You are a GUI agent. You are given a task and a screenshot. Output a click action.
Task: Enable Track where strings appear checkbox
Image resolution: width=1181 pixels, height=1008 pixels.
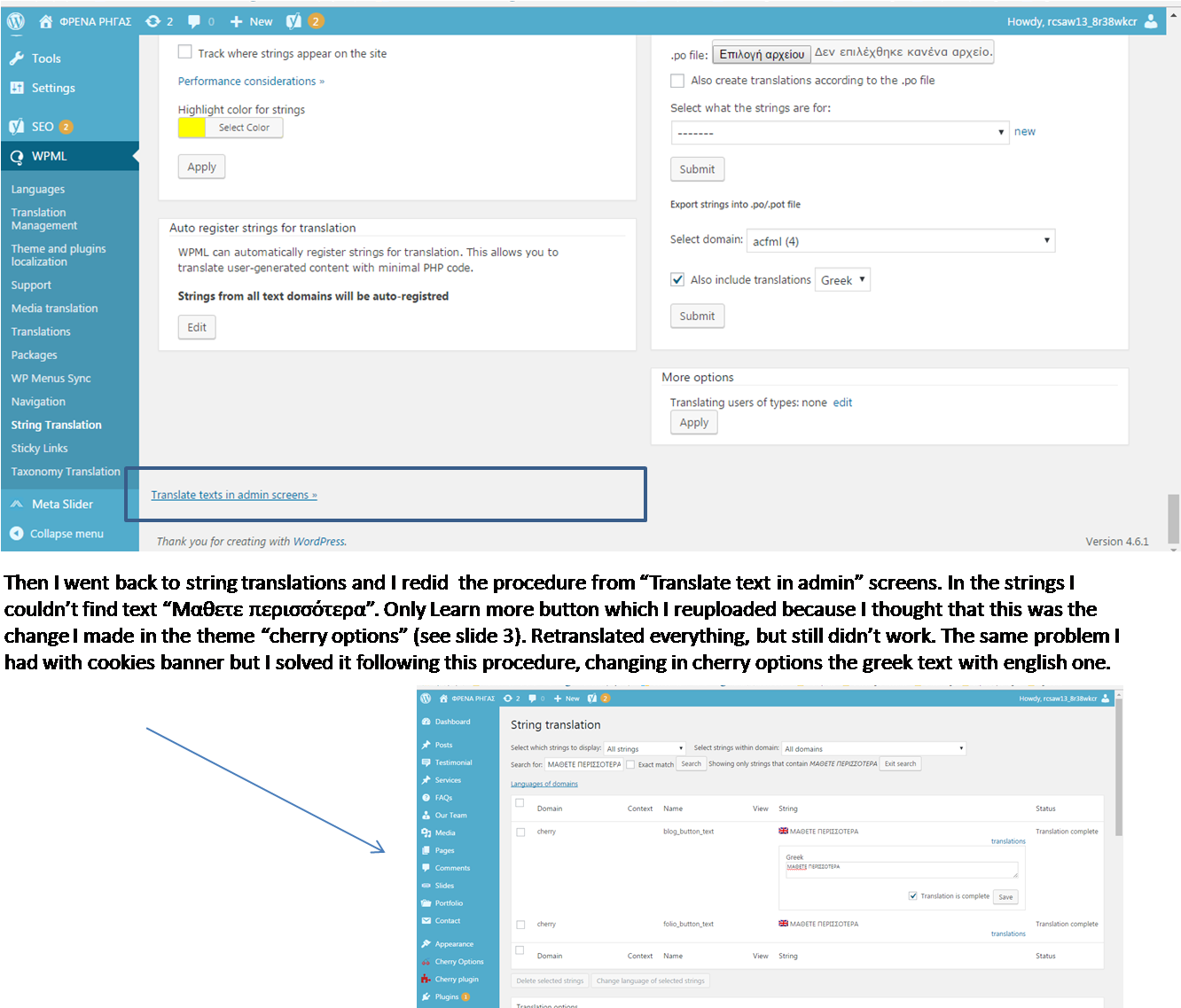tap(185, 52)
